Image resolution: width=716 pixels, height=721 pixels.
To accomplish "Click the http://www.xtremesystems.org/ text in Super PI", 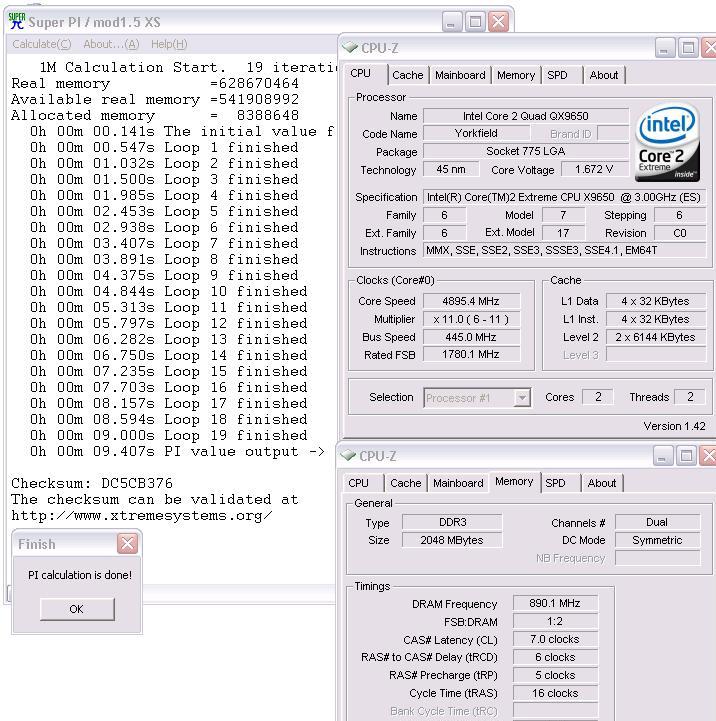I will [142, 516].
